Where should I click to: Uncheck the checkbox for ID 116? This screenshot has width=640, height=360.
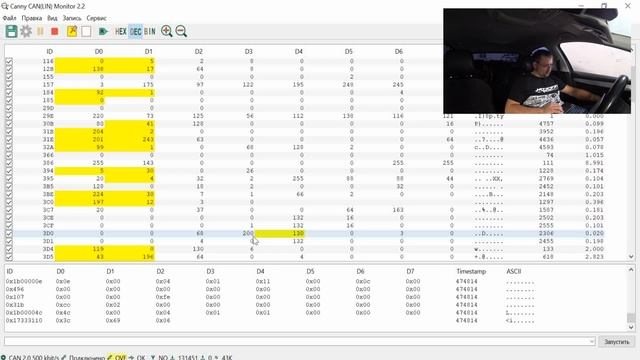(9, 61)
